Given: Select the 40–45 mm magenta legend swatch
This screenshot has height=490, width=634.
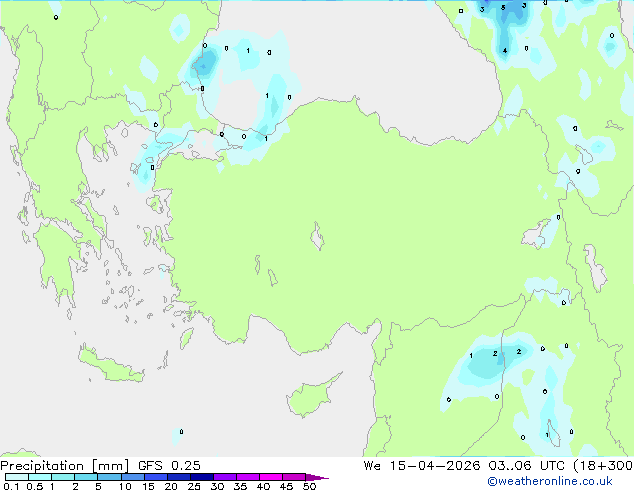Looking at the screenshot, I should point(271,477).
